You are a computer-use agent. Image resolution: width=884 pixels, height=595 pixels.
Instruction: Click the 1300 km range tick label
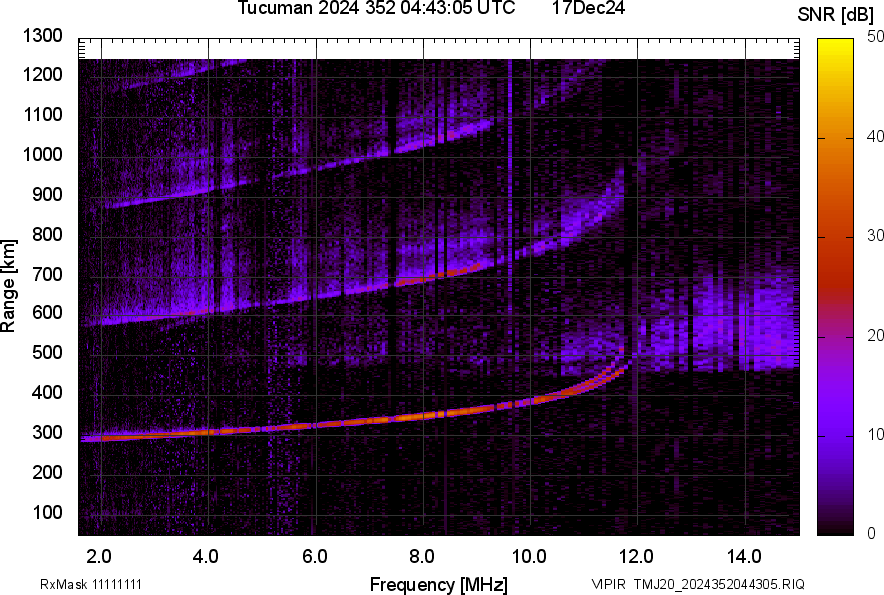click(42, 36)
